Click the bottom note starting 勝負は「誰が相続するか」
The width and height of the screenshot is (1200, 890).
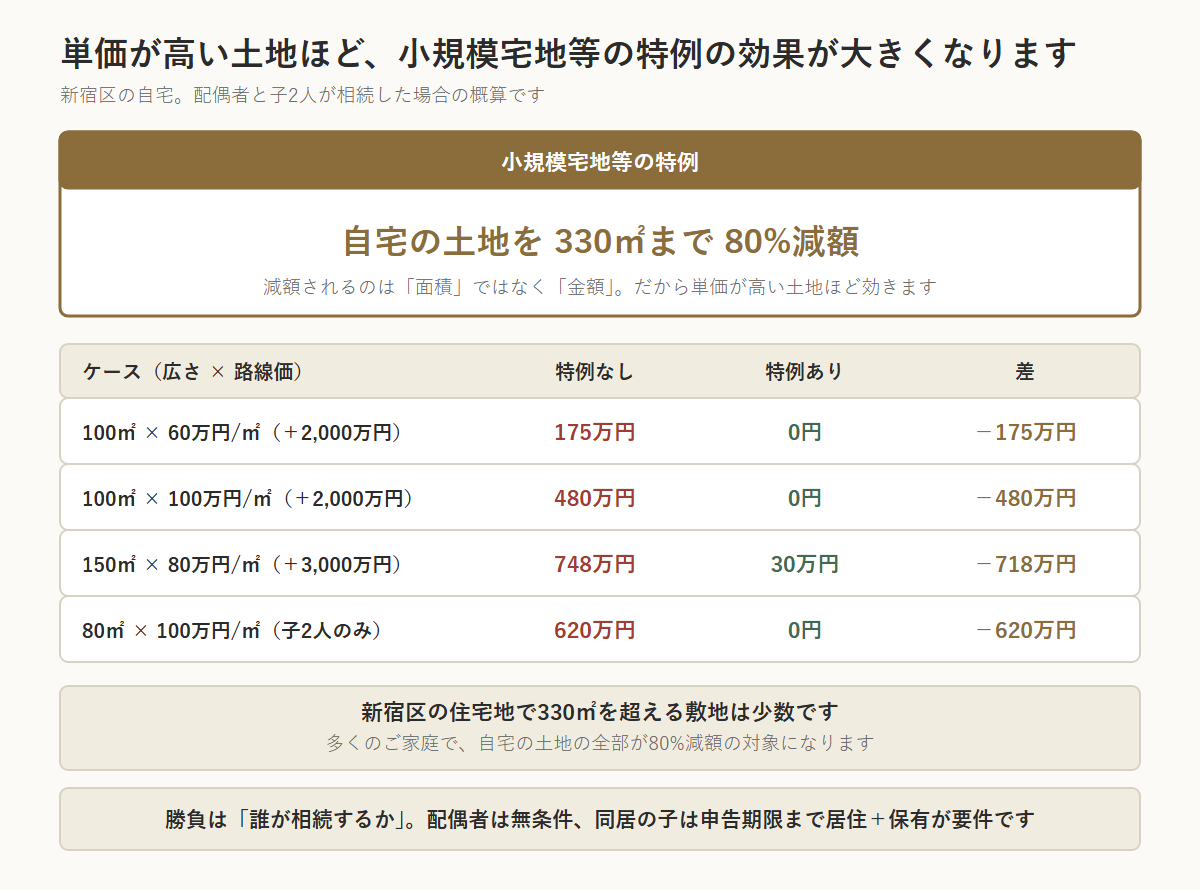[x=600, y=820]
